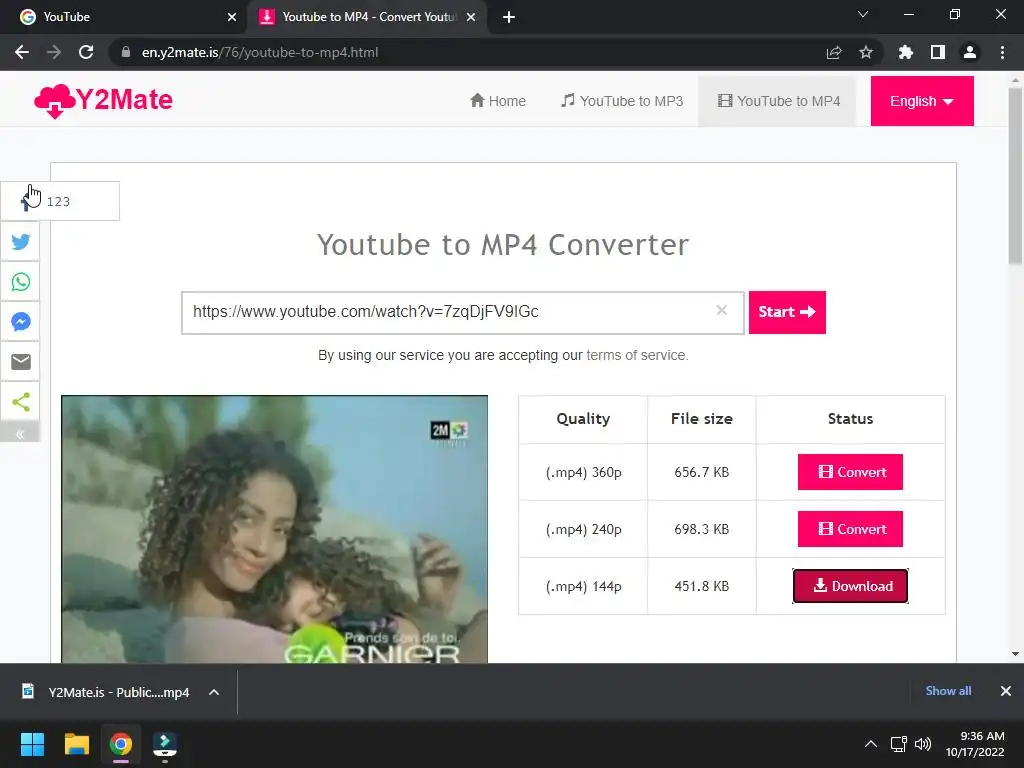Open the green share icon in sidebar
The width and height of the screenshot is (1024, 768).
point(20,401)
